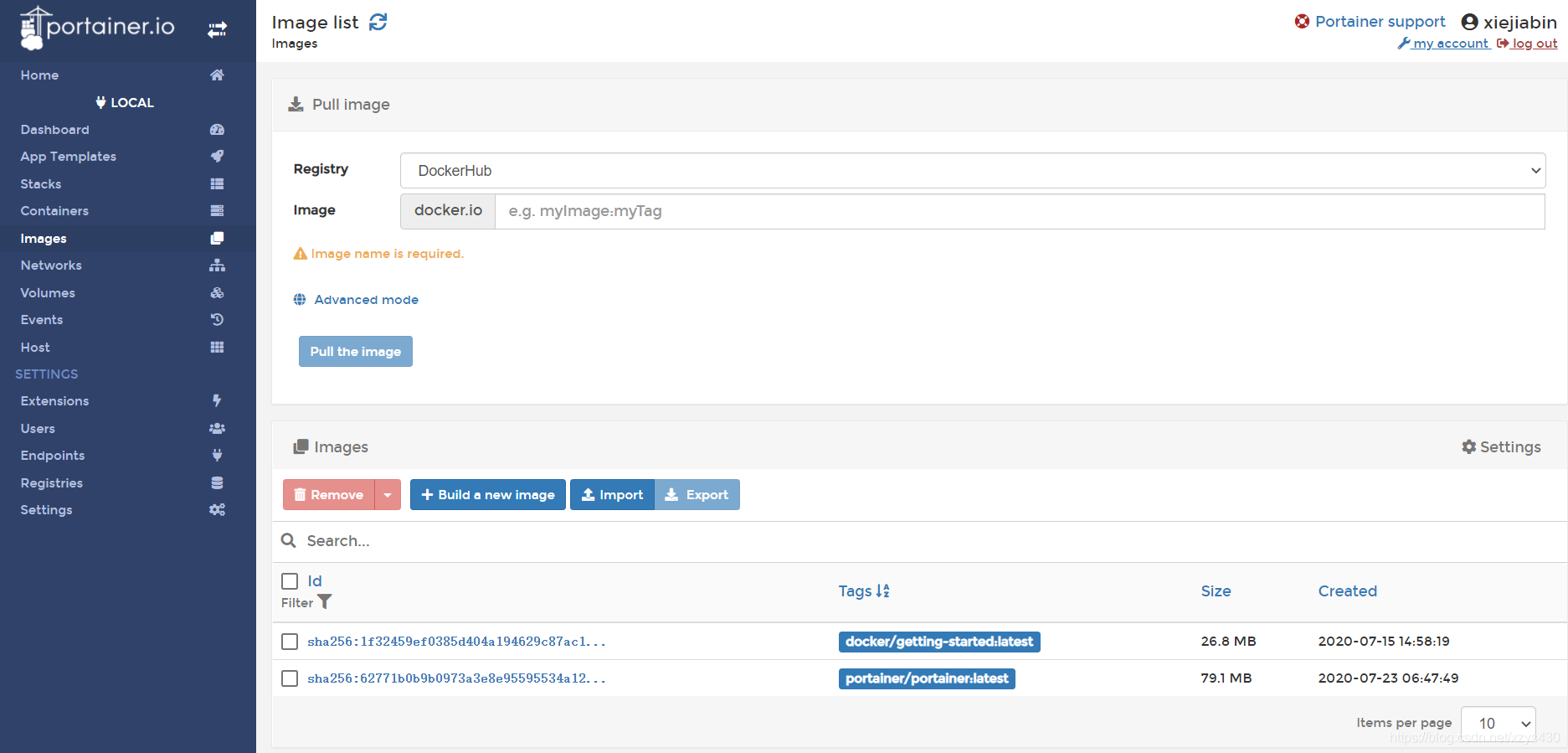Navigate to Containers in sidebar
1568x753 pixels.
pos(54,211)
